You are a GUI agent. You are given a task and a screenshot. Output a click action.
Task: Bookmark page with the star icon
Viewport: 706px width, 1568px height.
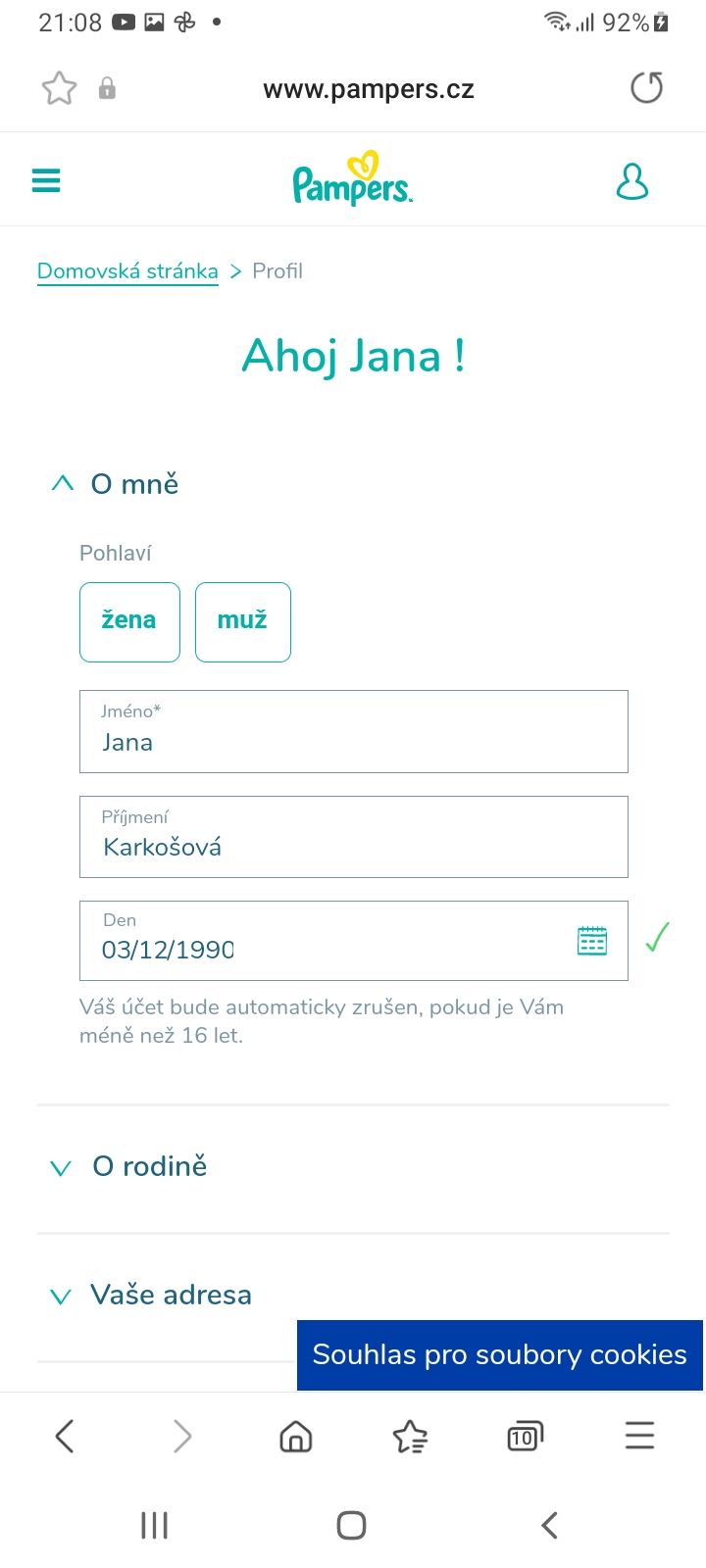(x=59, y=89)
